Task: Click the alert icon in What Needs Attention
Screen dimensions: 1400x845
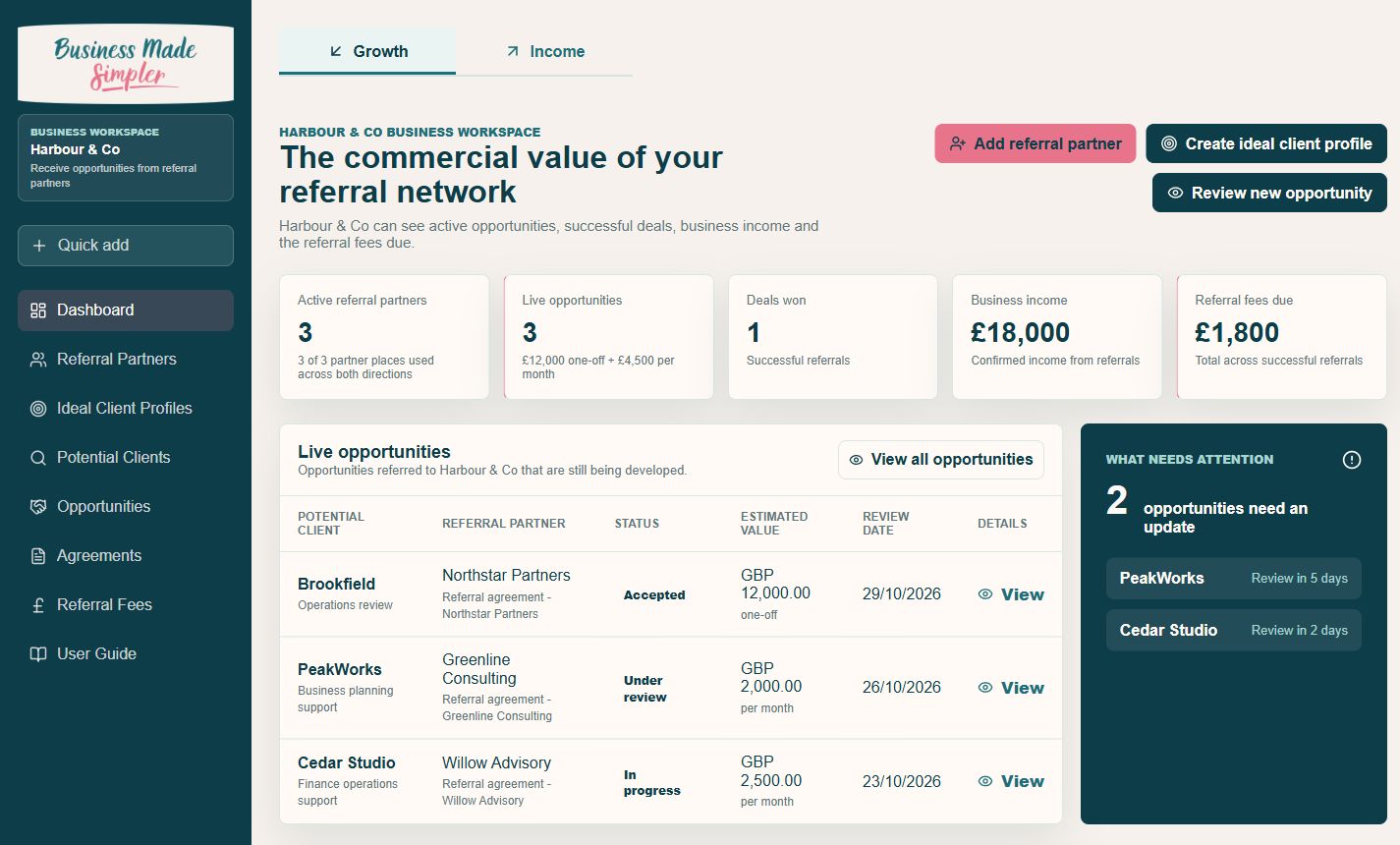Action: pyautogui.click(x=1352, y=460)
